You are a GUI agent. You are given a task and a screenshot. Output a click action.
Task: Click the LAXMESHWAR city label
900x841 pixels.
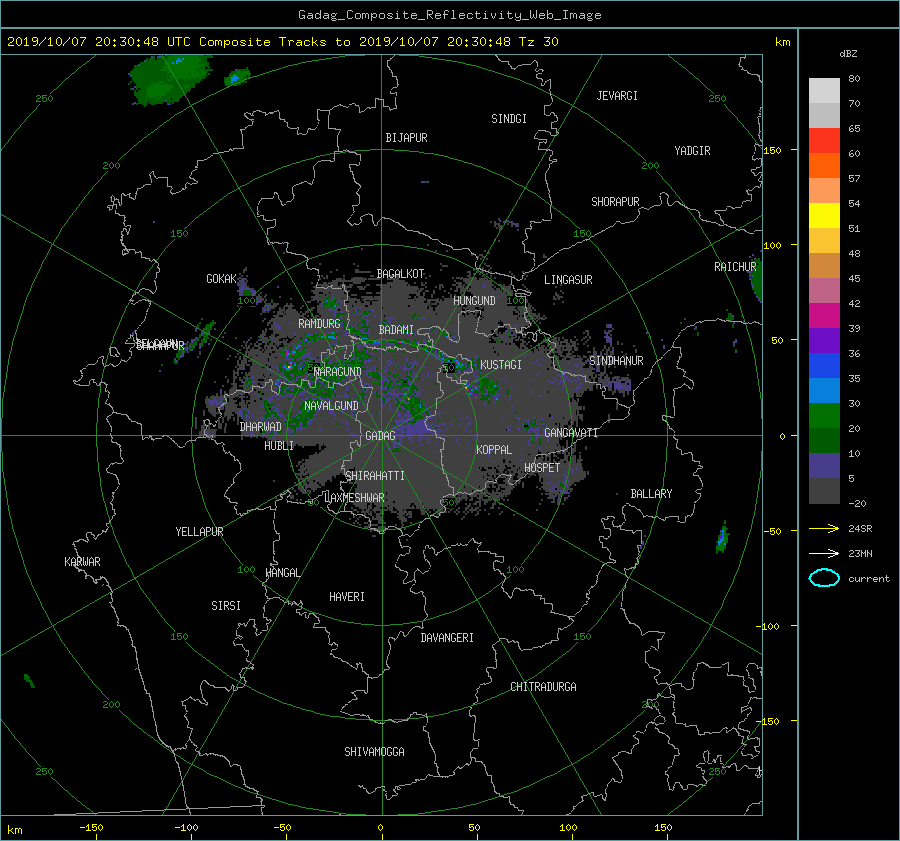354,498
